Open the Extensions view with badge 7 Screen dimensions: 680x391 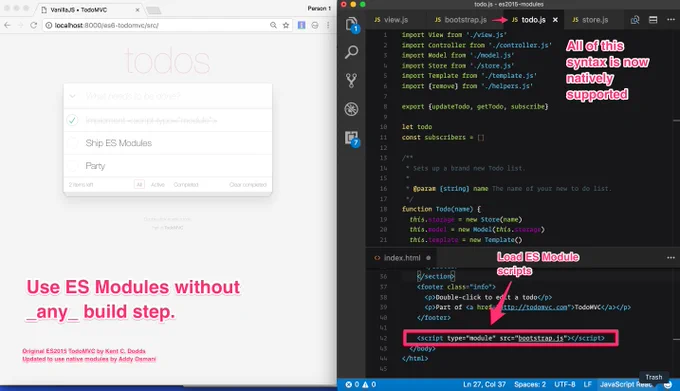click(x=352, y=138)
